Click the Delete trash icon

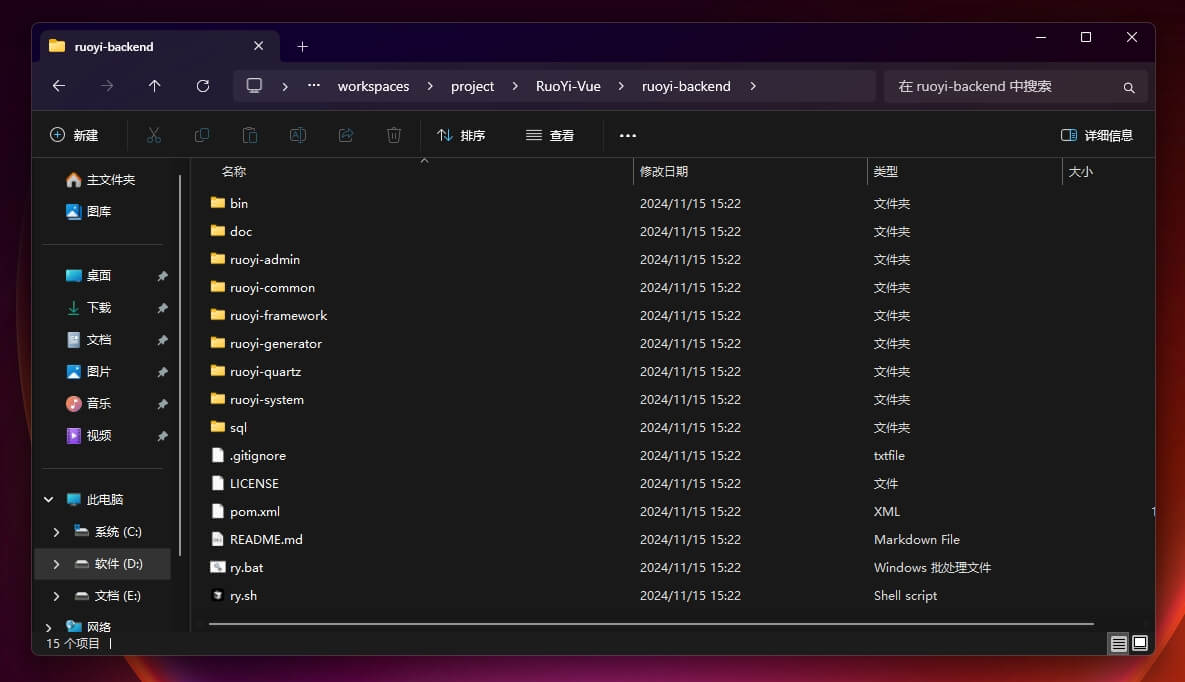pos(394,135)
